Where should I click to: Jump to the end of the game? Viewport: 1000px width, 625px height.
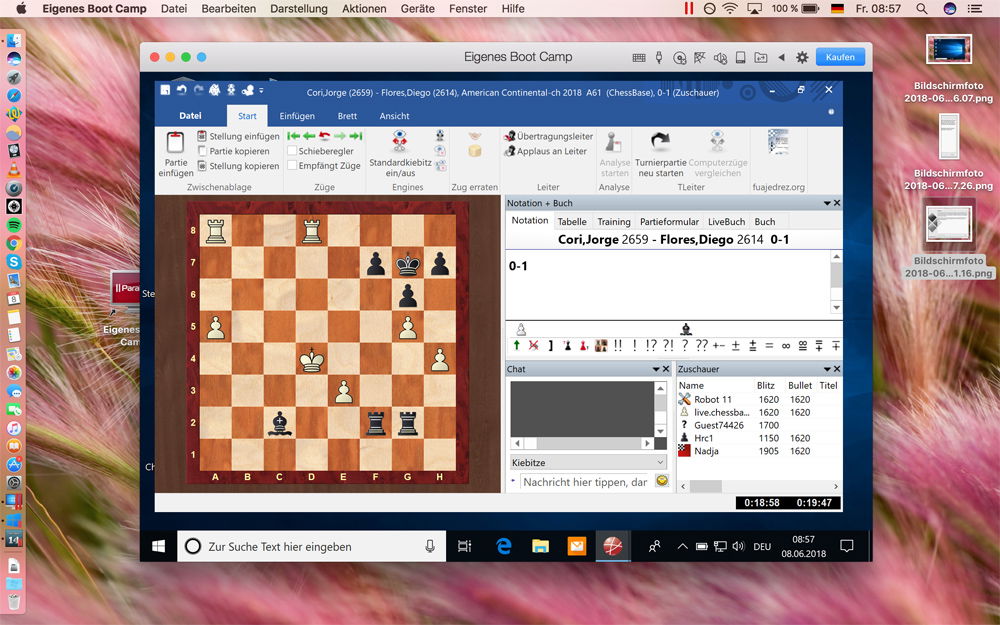pyautogui.click(x=355, y=135)
